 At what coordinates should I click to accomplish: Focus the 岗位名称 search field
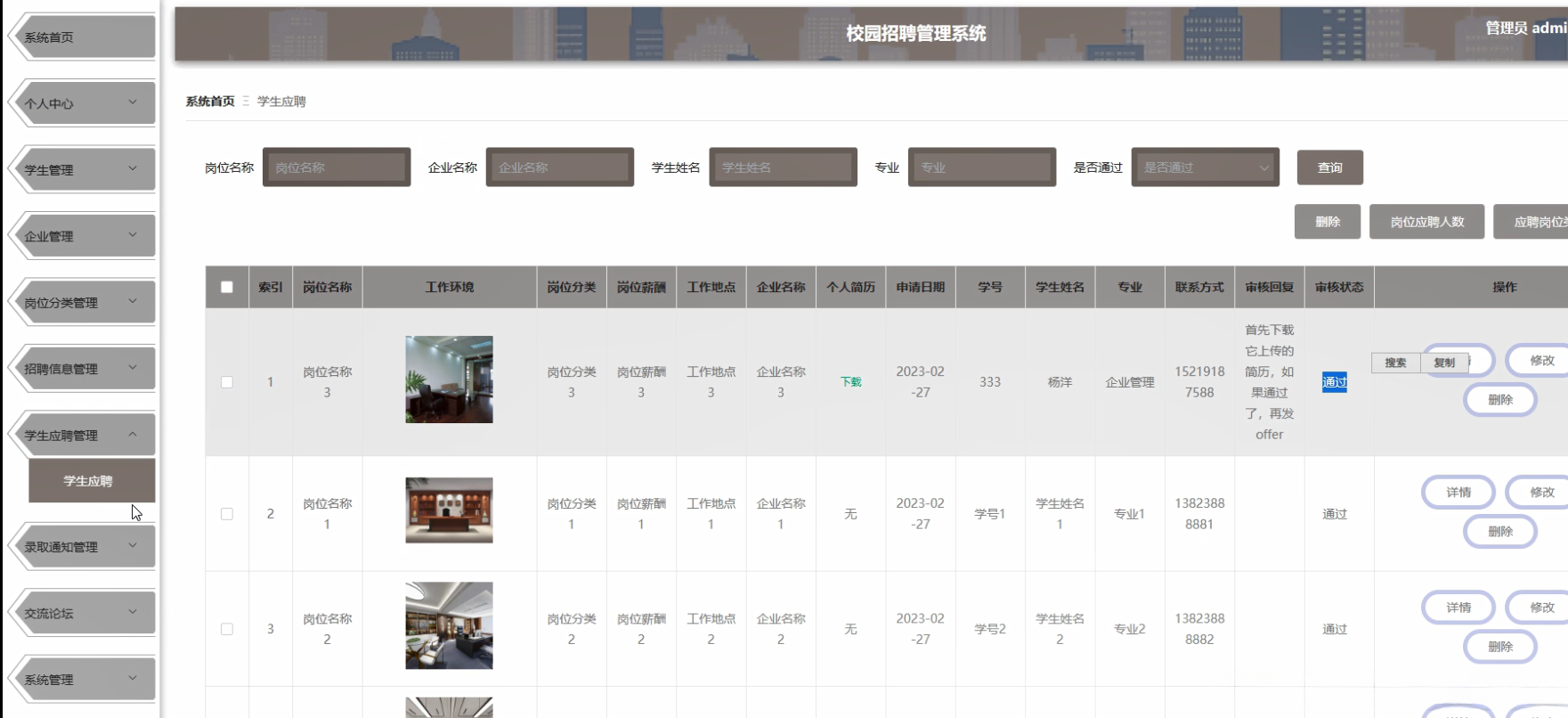(x=337, y=167)
